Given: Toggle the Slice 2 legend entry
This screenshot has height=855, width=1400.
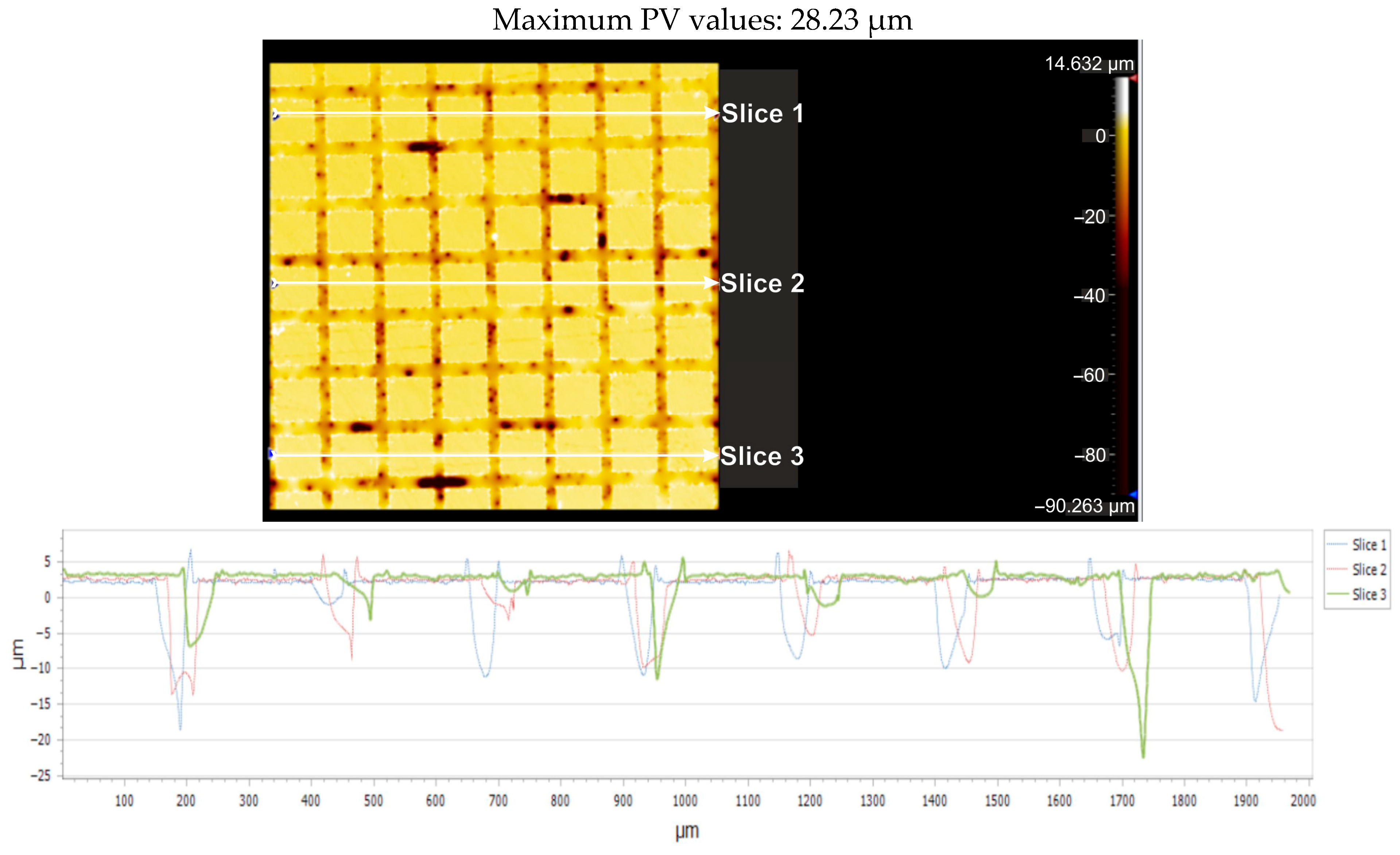Looking at the screenshot, I should [1368, 569].
